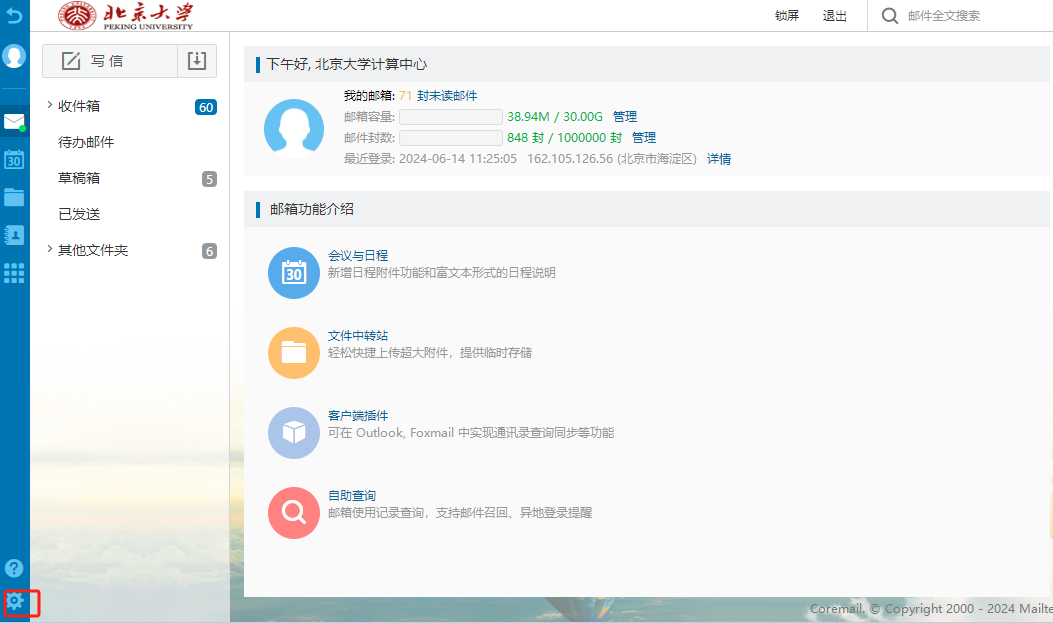Screen dimensions: 1053x623
Task: Open the apps grid icon in sidebar
Action: (14, 273)
